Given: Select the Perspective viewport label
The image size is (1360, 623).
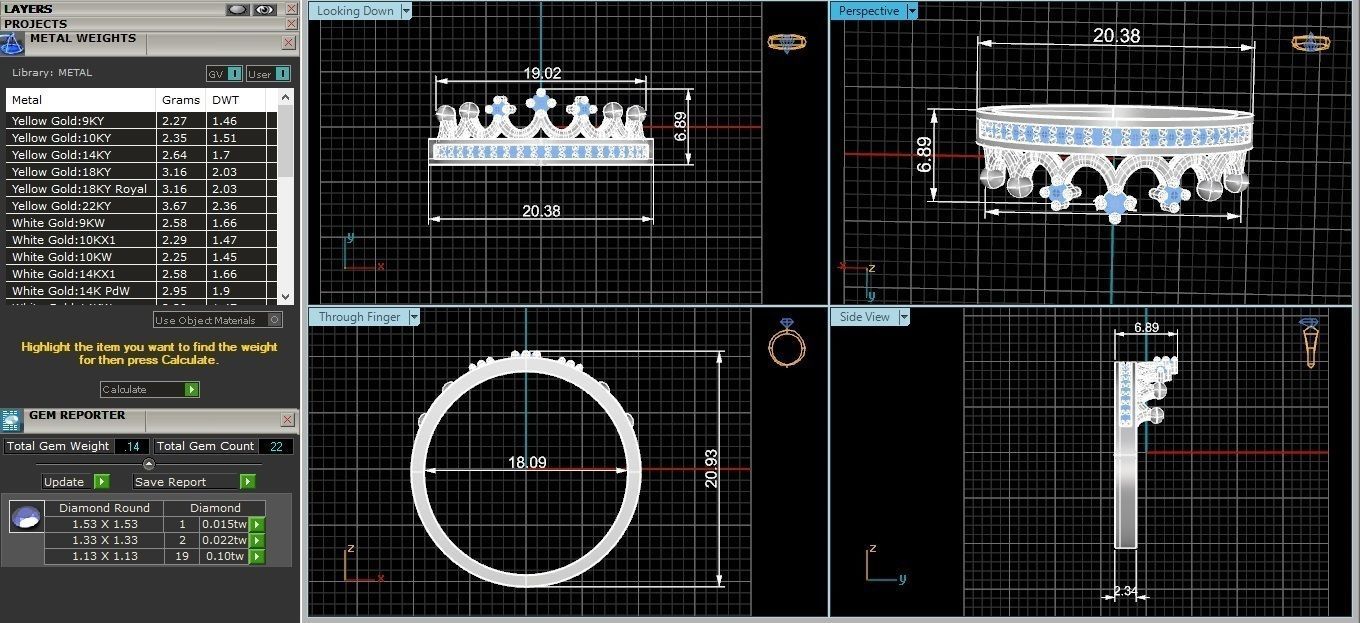Looking at the screenshot, I should (868, 11).
